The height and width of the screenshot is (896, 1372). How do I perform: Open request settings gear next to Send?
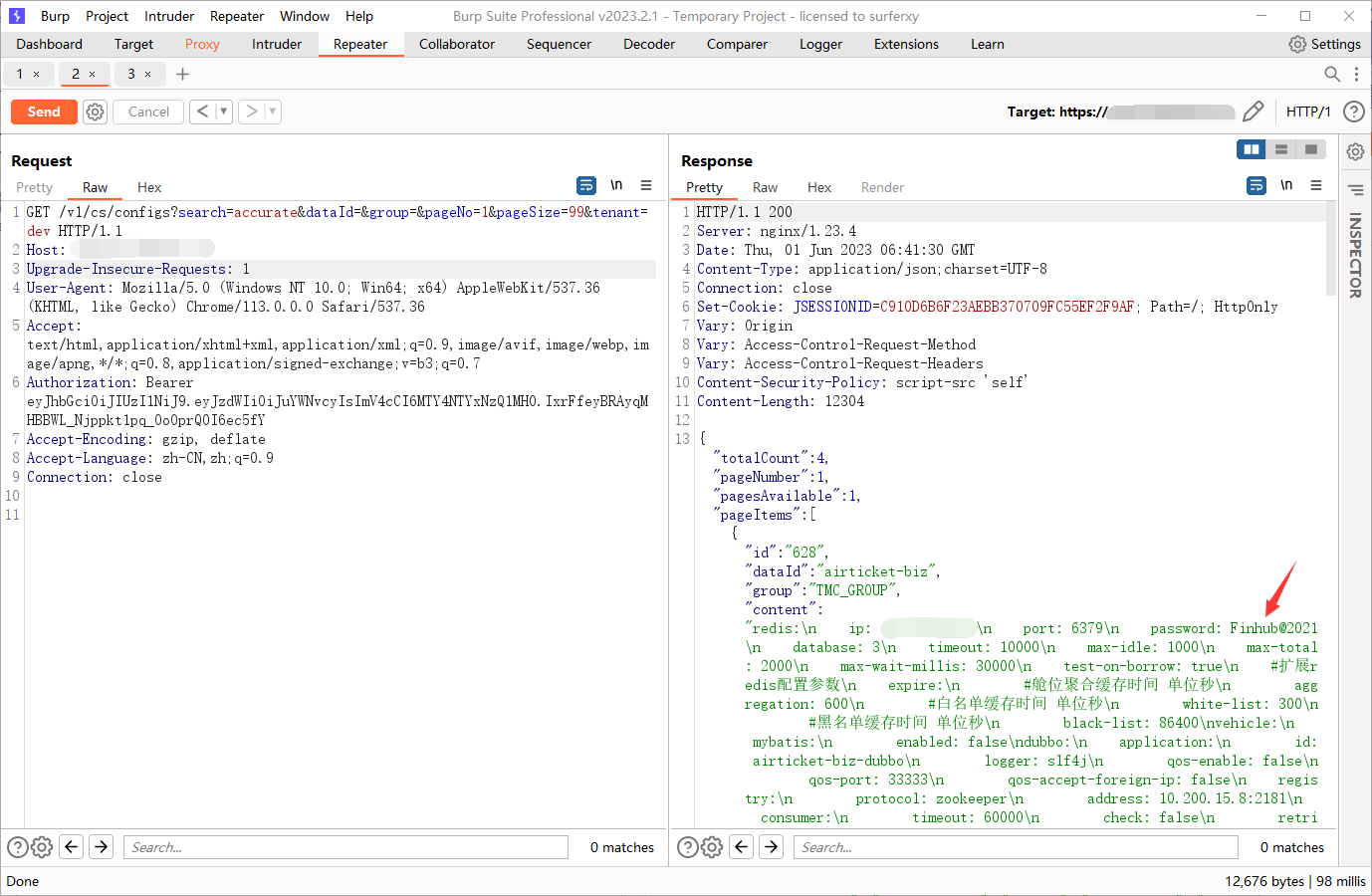coord(95,112)
